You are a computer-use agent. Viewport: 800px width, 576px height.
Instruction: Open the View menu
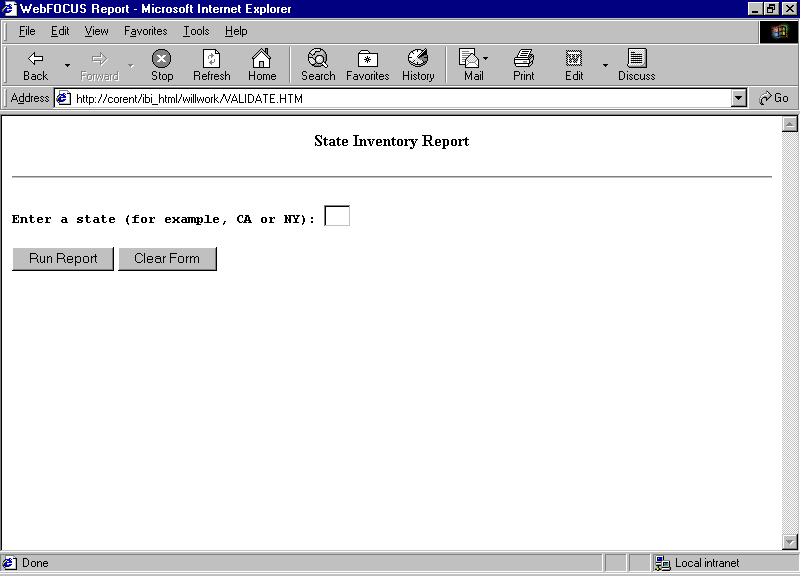(x=96, y=31)
